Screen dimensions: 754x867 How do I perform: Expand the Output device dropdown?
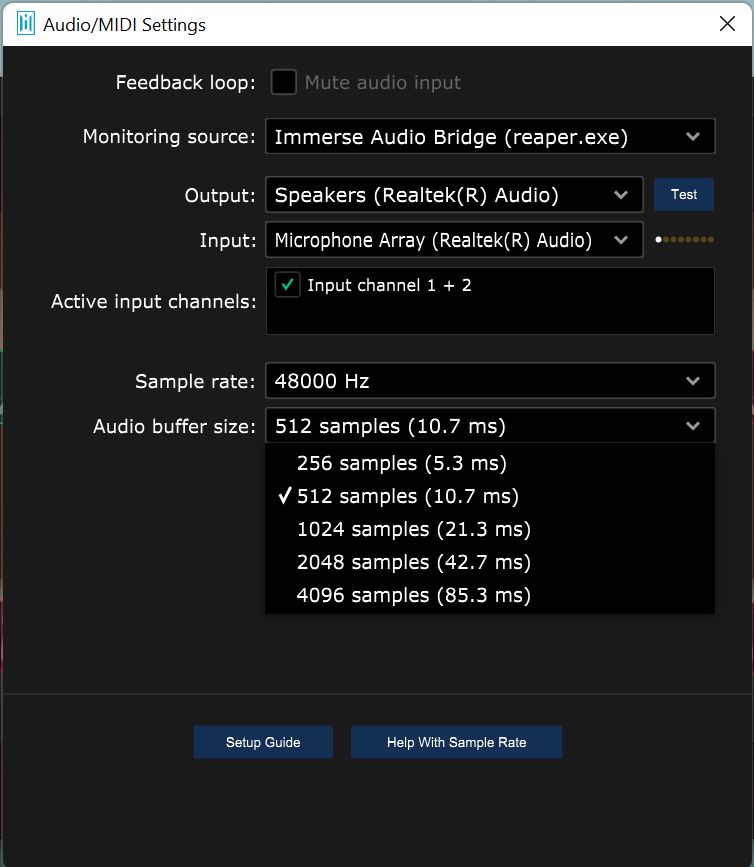coord(454,195)
